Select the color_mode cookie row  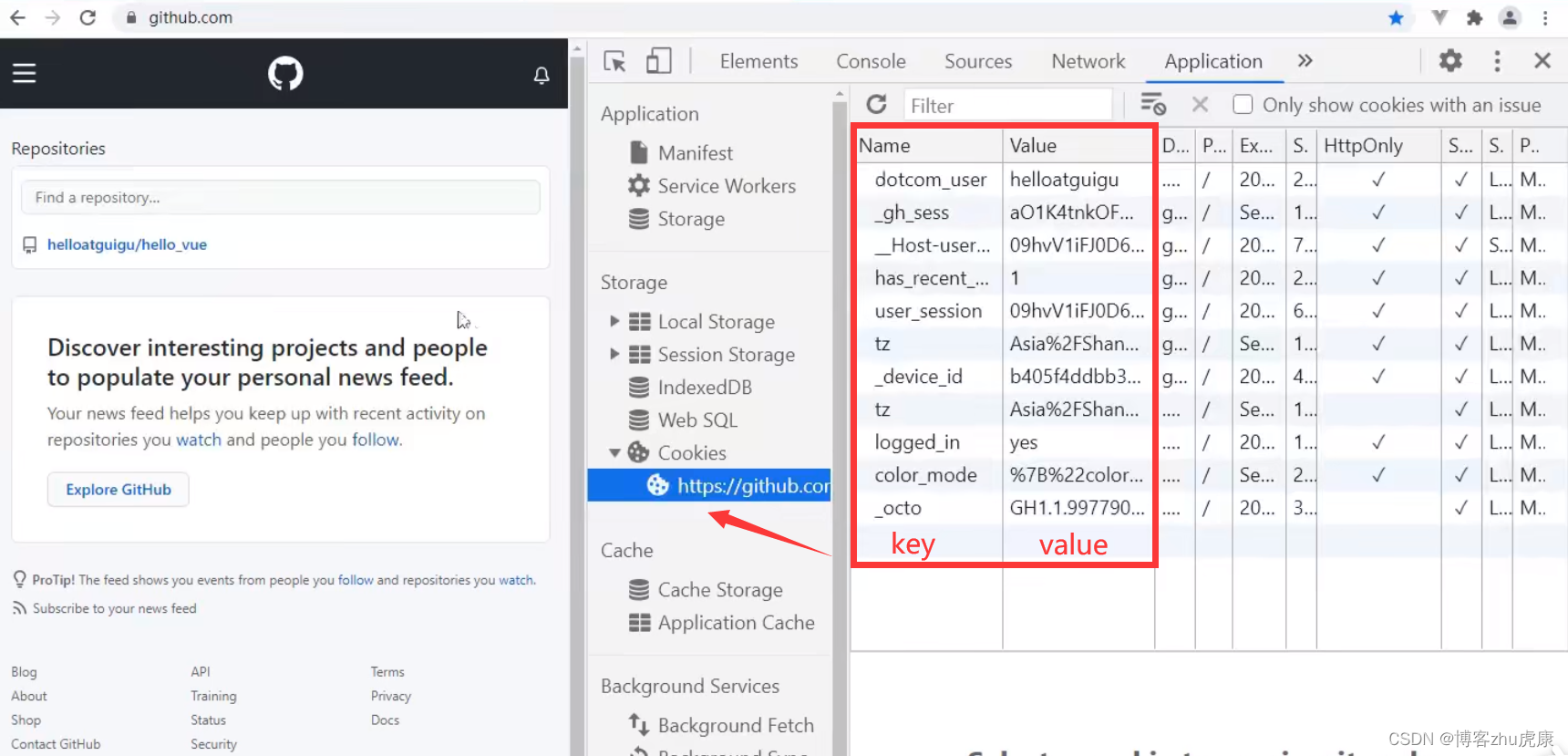coord(1208,475)
